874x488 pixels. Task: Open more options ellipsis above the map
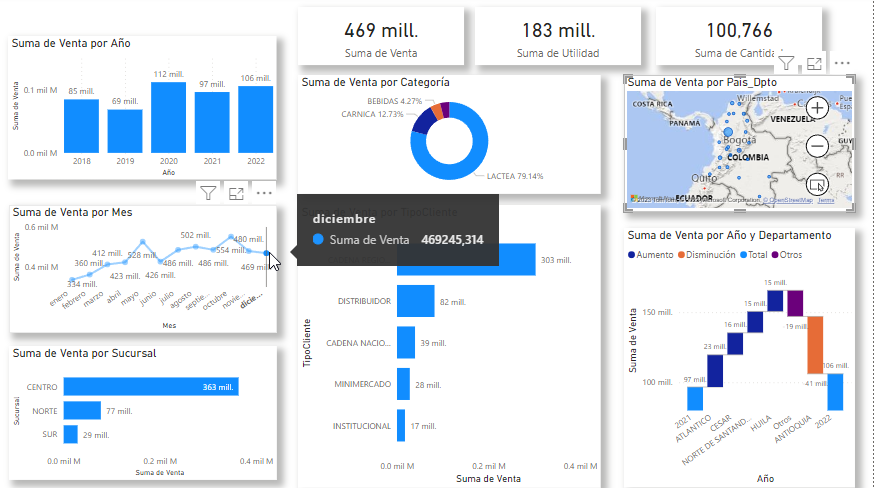(x=843, y=63)
